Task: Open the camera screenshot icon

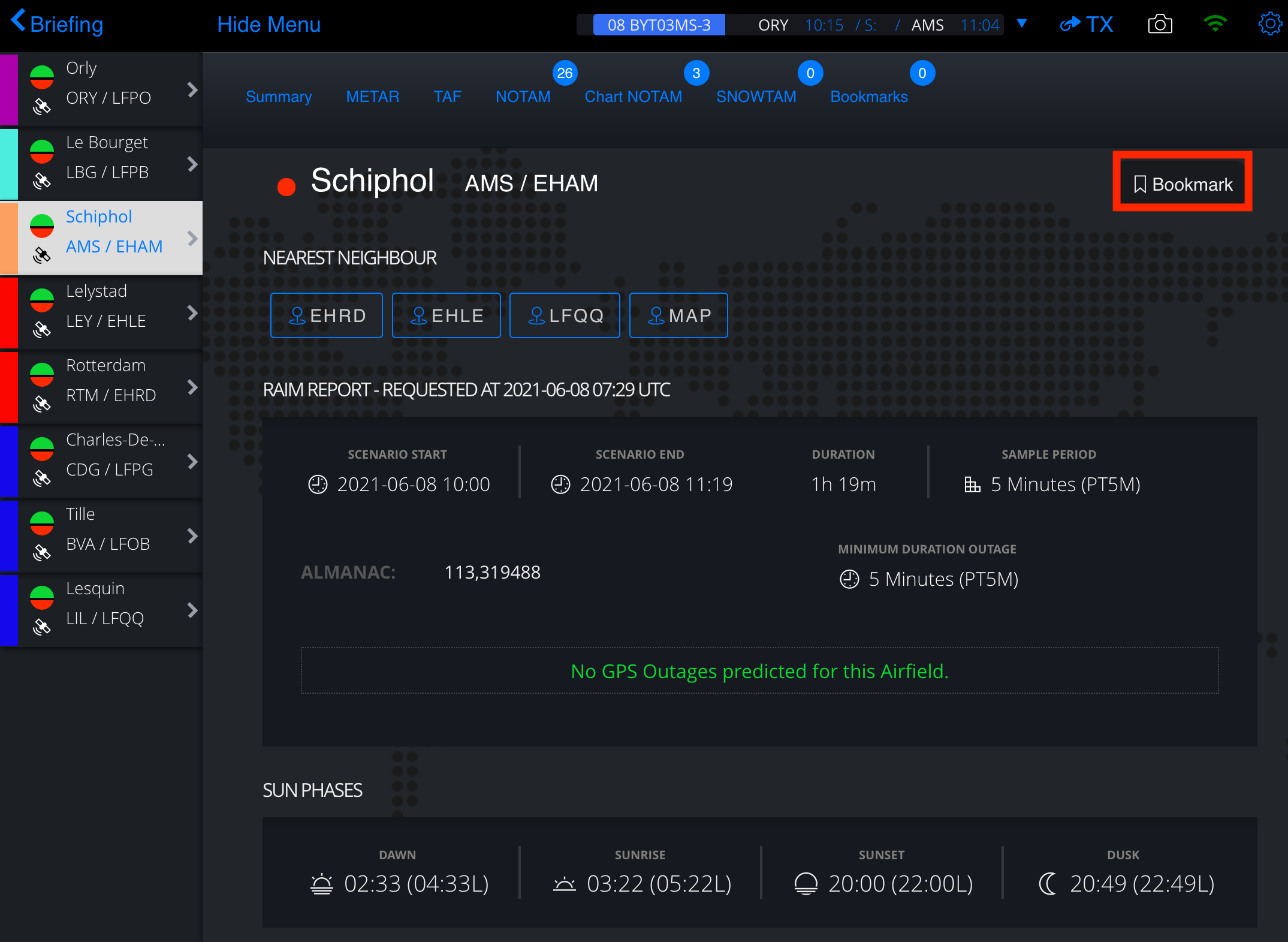Action: (x=1160, y=25)
